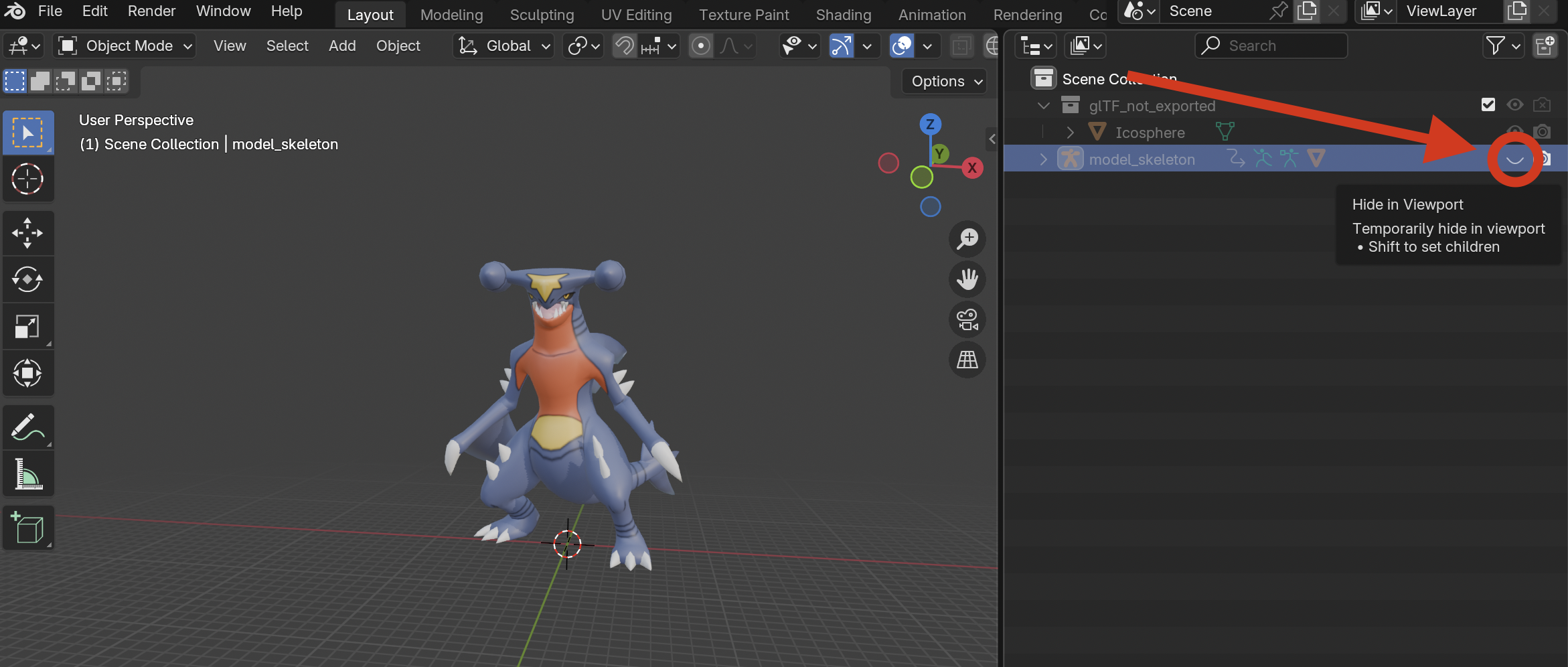Add a new view layer button

click(1516, 11)
